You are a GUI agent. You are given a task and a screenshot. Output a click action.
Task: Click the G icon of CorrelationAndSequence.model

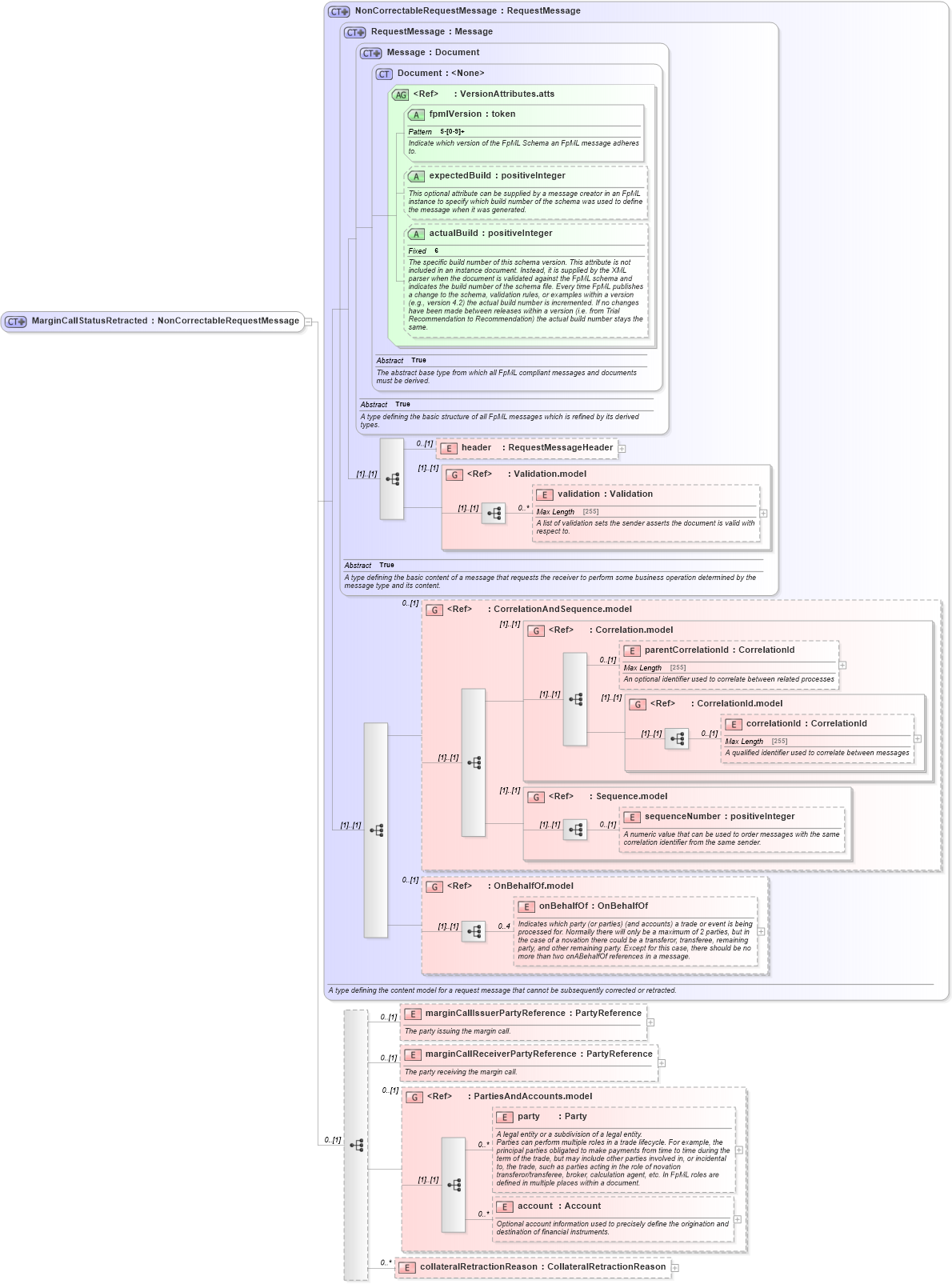(x=434, y=610)
